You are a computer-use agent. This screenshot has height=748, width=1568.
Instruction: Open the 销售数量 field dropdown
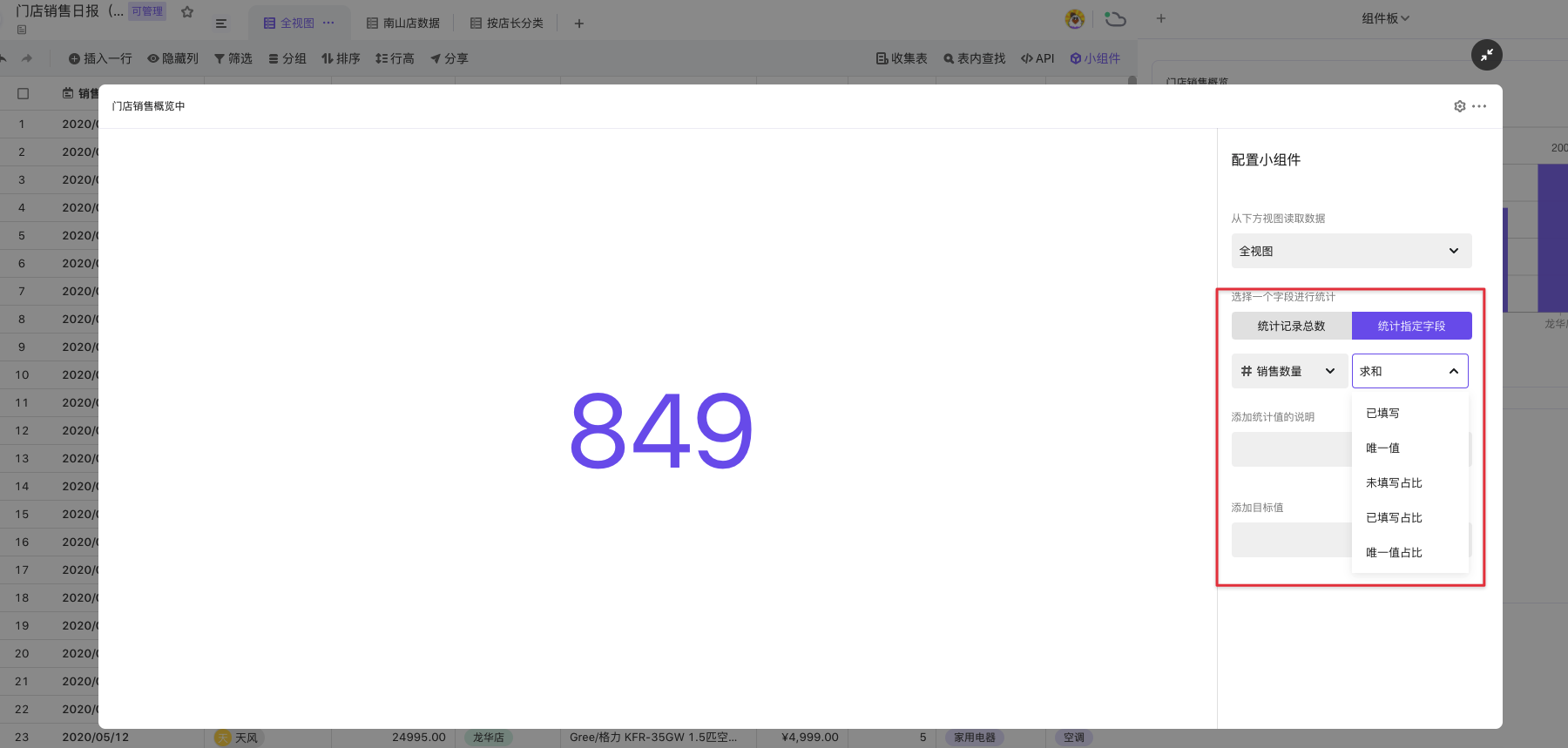[1289, 371]
